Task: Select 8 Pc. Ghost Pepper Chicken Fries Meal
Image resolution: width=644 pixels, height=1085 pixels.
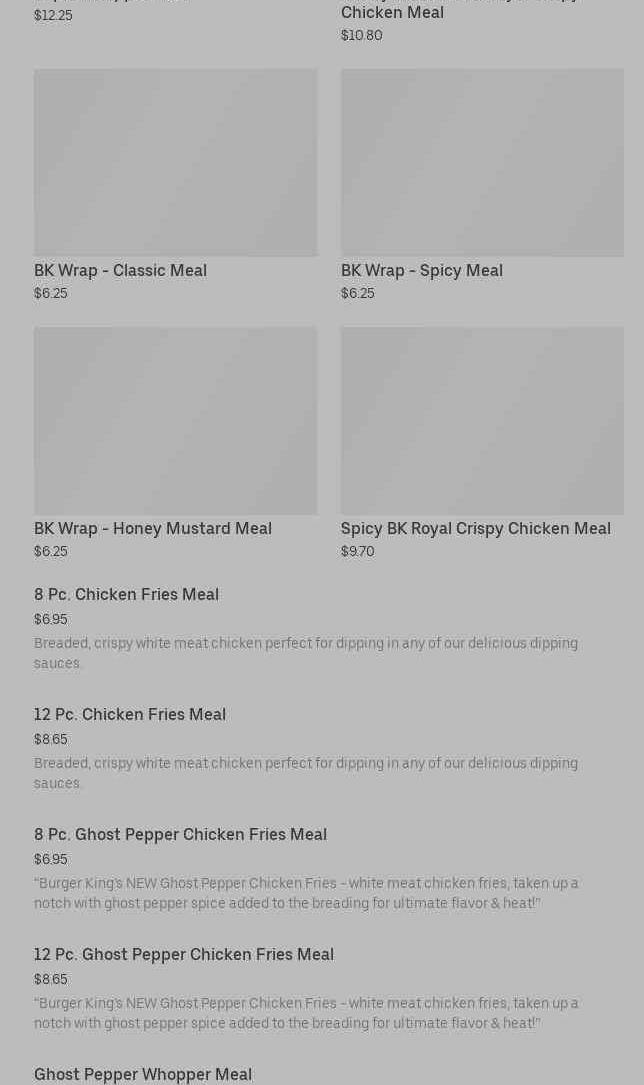Action: click(180, 835)
